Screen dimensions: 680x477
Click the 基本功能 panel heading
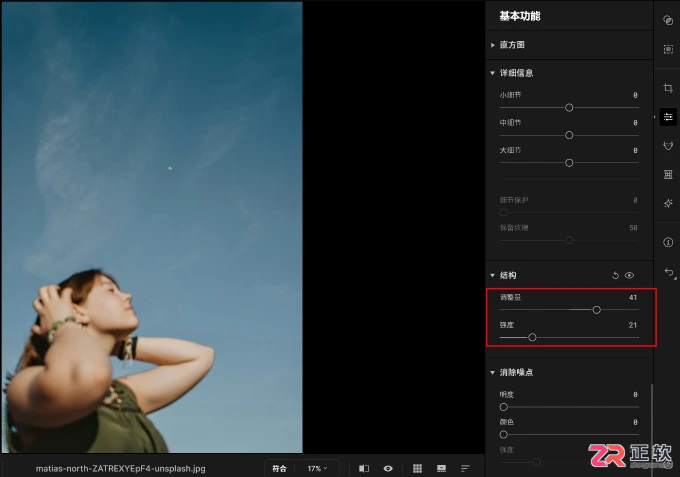tap(520, 16)
